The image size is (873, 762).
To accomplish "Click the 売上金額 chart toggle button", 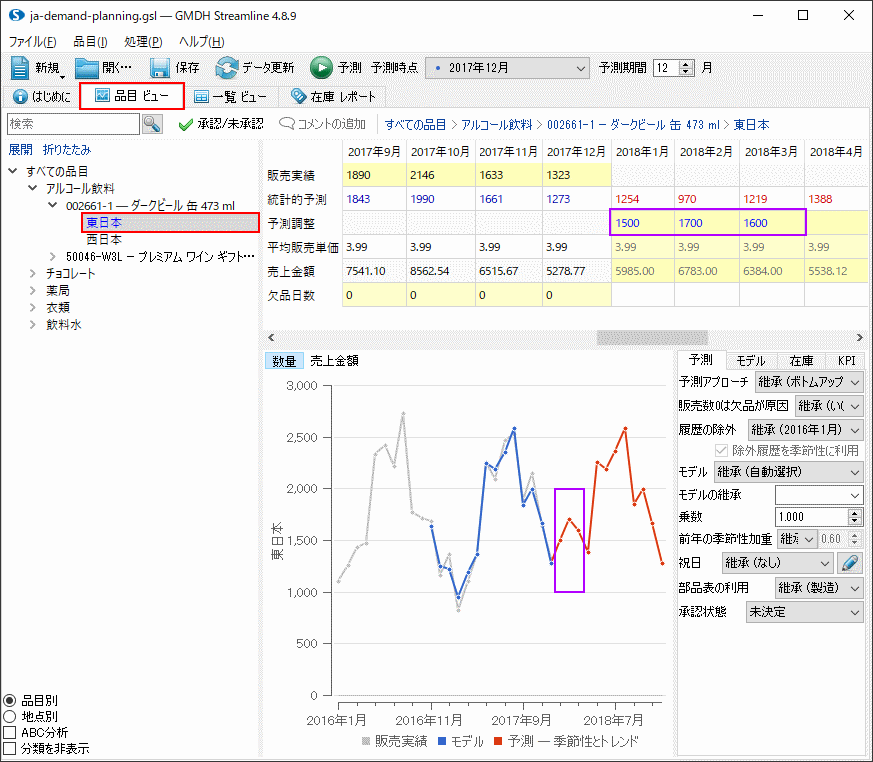I will click(x=334, y=361).
